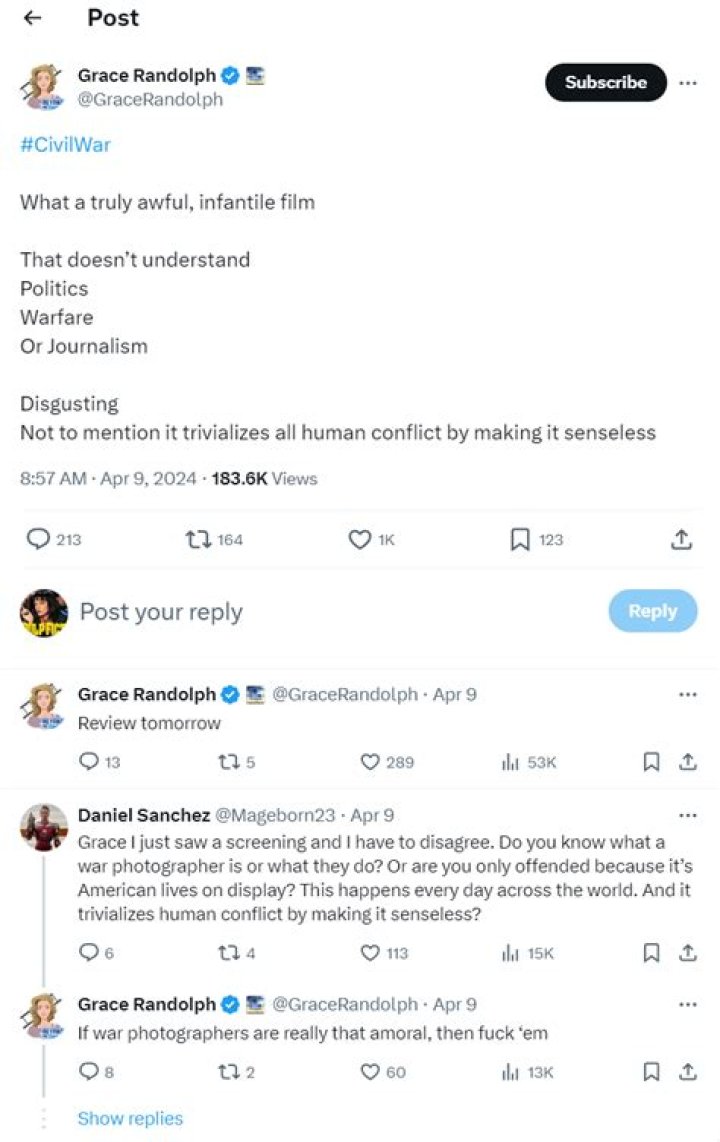
Task: Click Subscribe to Grace Randolph
Action: [605, 82]
